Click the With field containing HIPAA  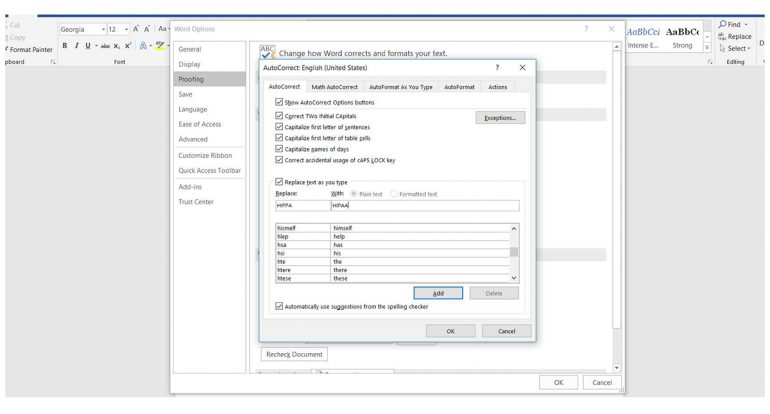(x=425, y=205)
